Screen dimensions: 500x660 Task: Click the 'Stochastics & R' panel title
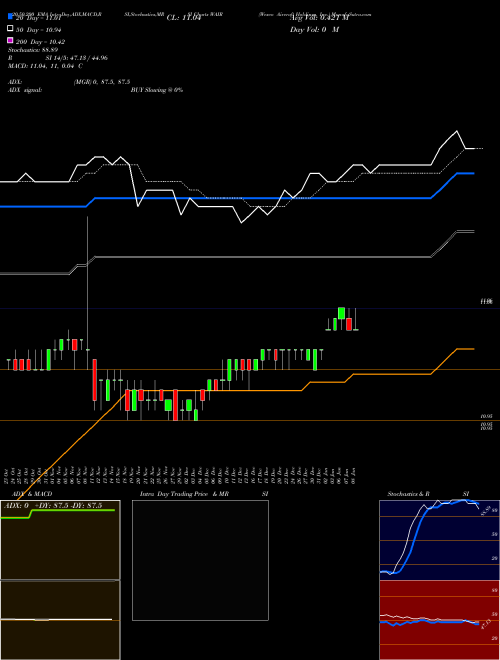408,494
